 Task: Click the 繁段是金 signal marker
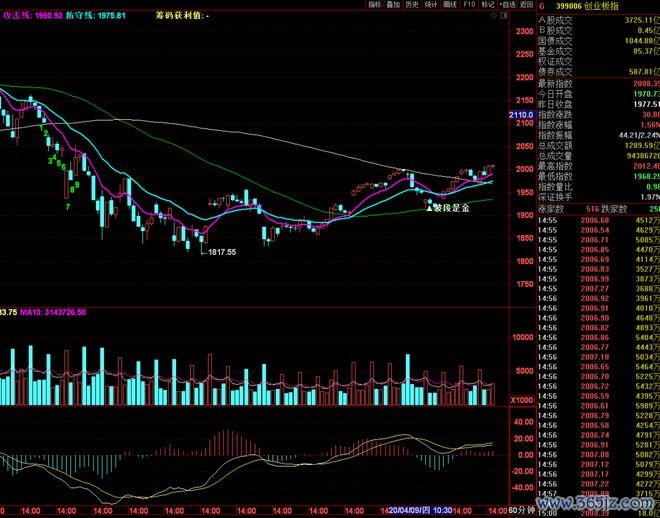point(448,208)
